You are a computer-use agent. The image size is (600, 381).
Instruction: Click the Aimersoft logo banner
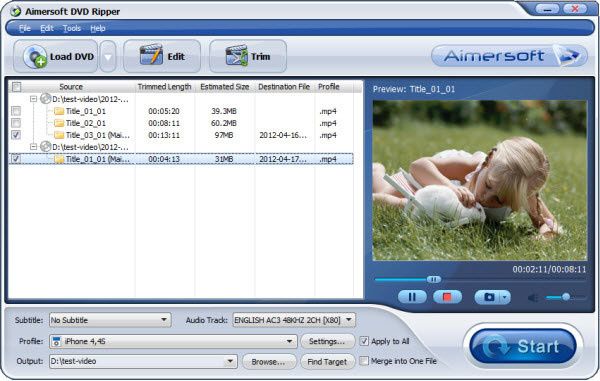coord(509,56)
